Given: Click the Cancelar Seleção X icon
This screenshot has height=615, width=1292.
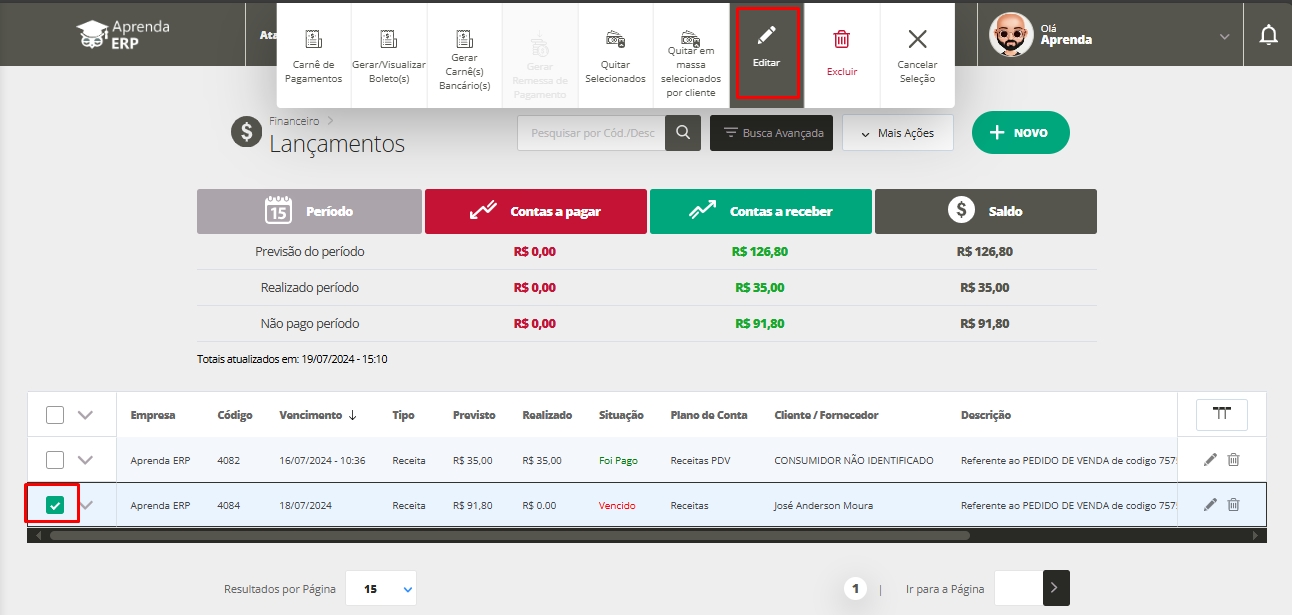Looking at the screenshot, I should click(x=917, y=40).
